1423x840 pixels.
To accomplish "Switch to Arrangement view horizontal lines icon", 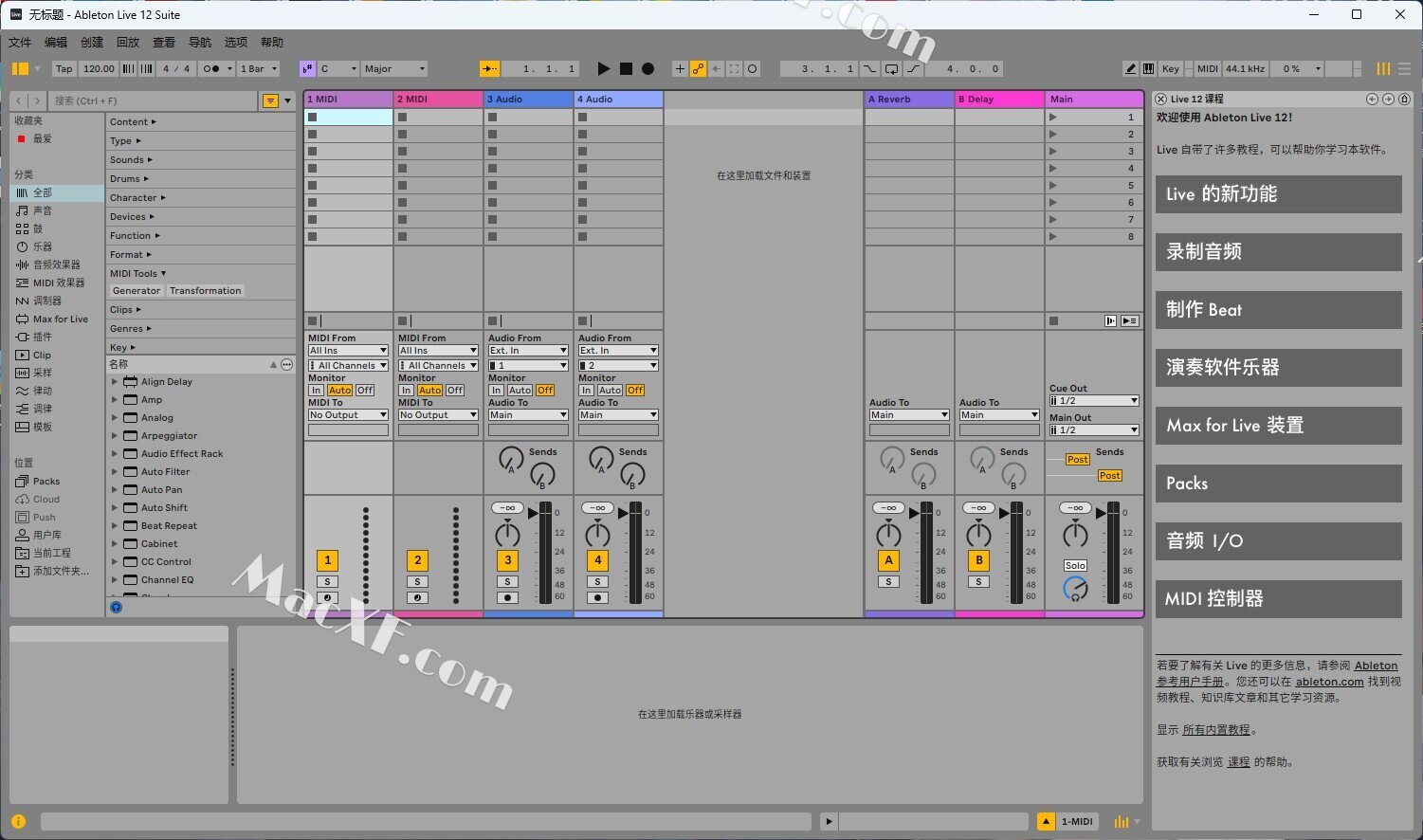I will [x=1405, y=68].
